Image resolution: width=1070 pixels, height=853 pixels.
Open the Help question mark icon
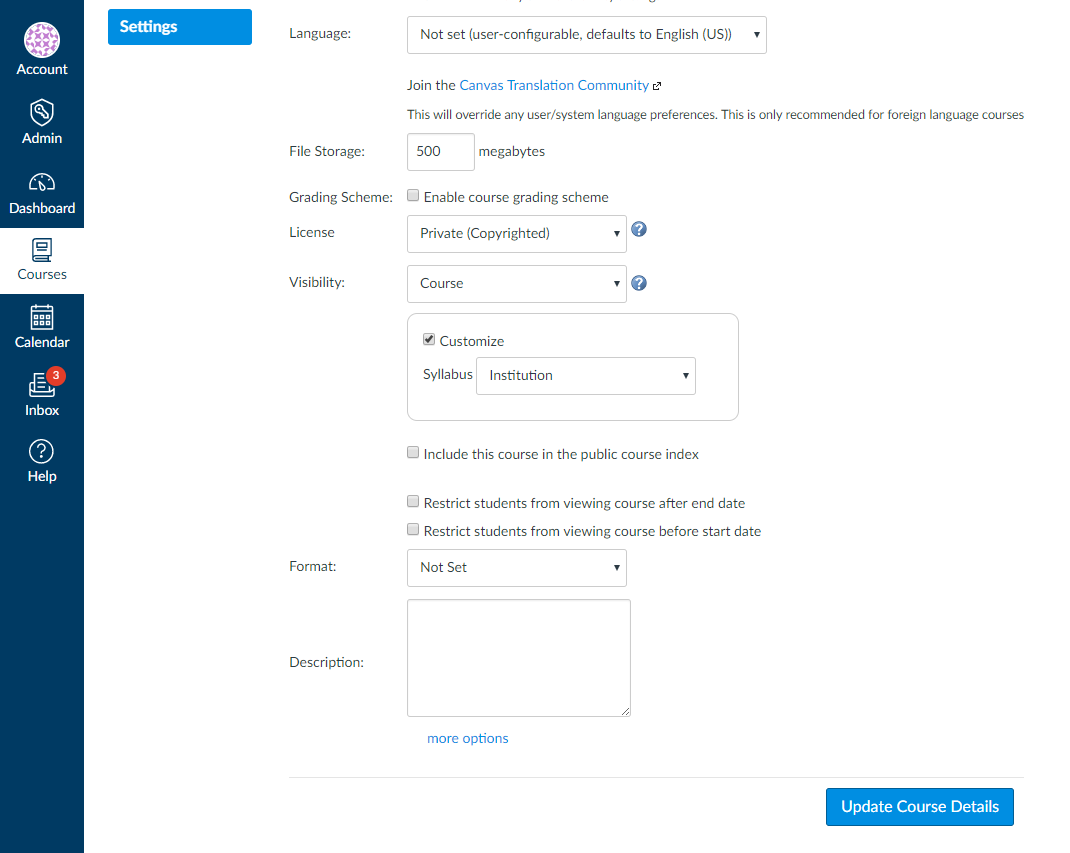click(42, 451)
